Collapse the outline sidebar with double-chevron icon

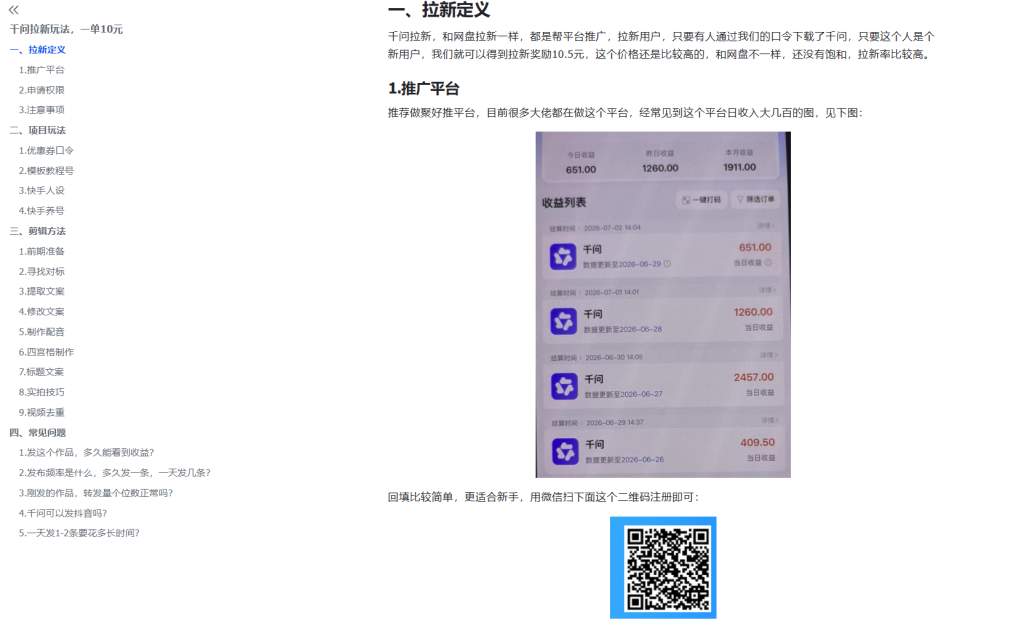14,10
